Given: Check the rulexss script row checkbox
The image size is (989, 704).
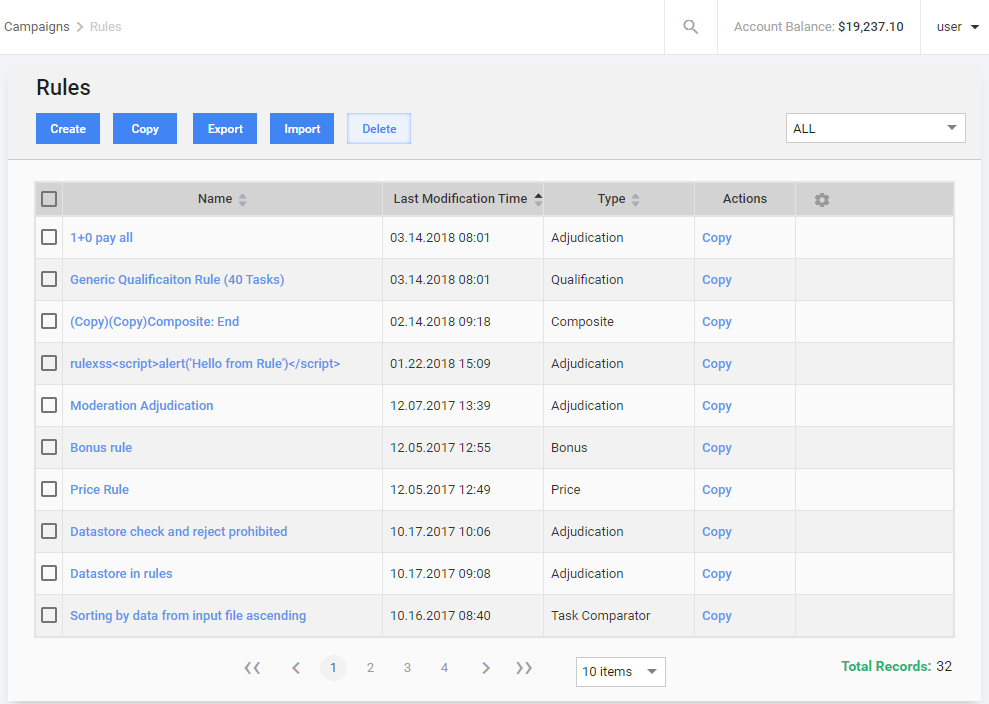Looking at the screenshot, I should 49,363.
